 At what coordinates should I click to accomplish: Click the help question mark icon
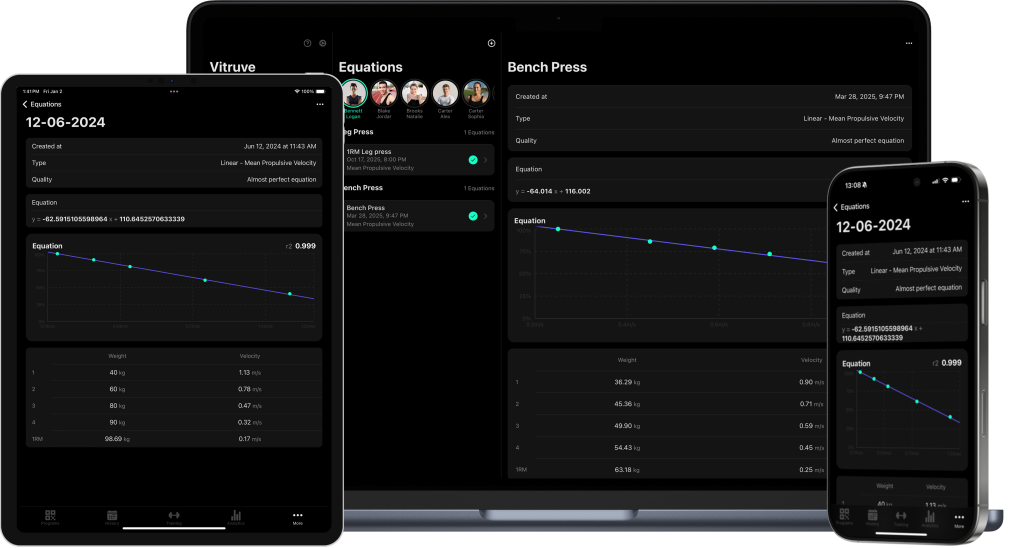307,43
